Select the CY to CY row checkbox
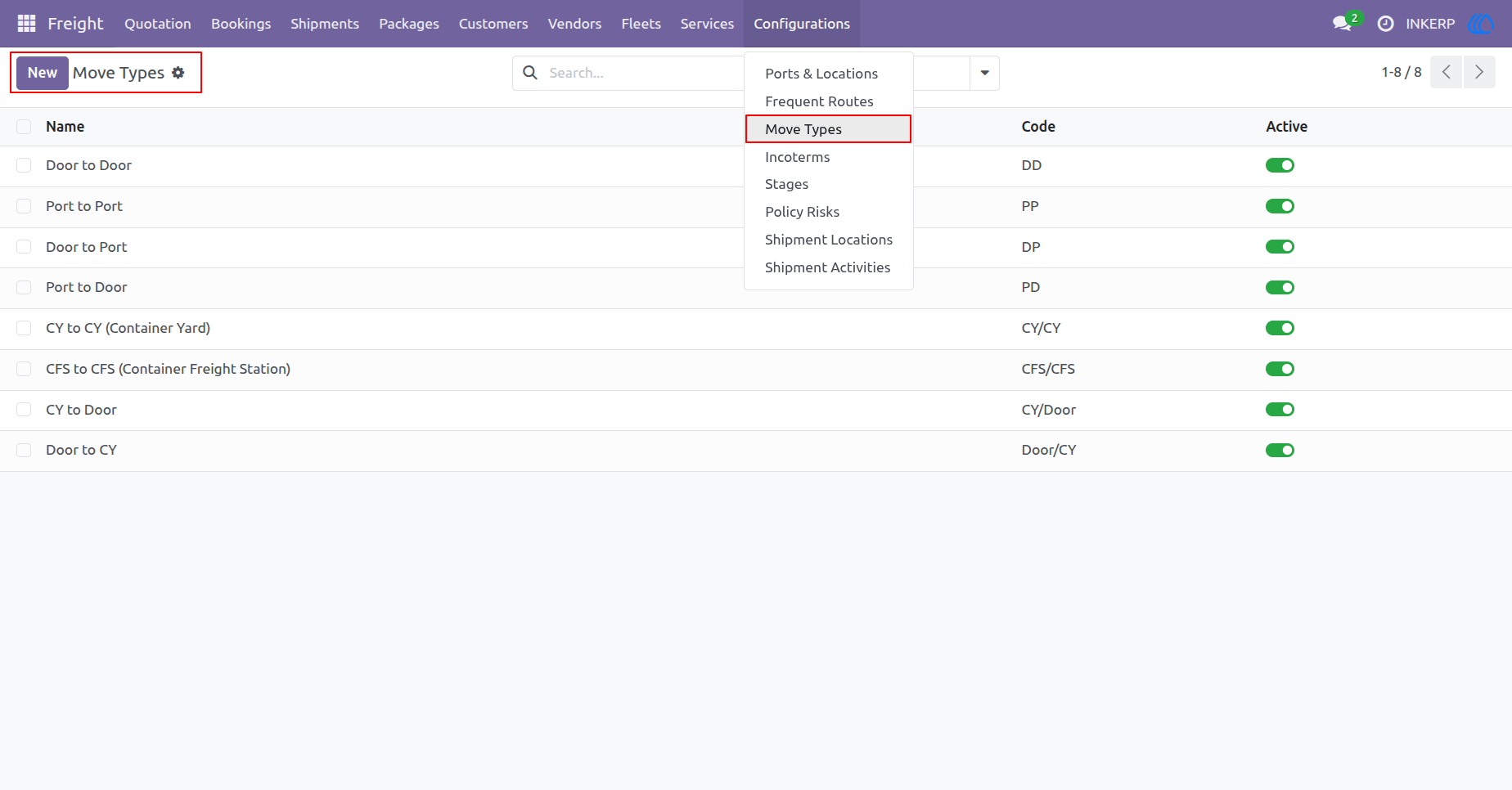Image resolution: width=1512 pixels, height=790 pixels. point(24,328)
